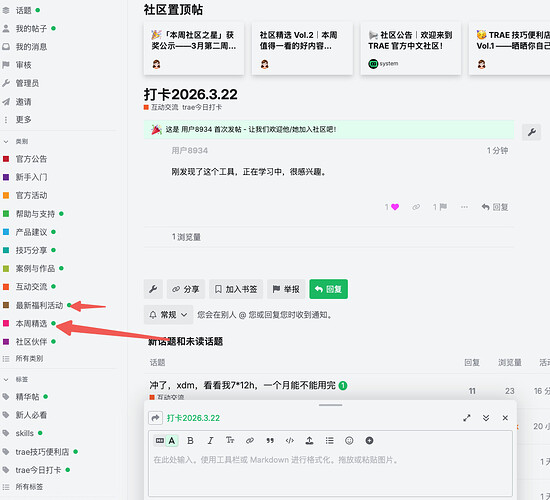Open the 互动交流 category tag under the title
The width and height of the screenshot is (550, 500).
click(161, 107)
